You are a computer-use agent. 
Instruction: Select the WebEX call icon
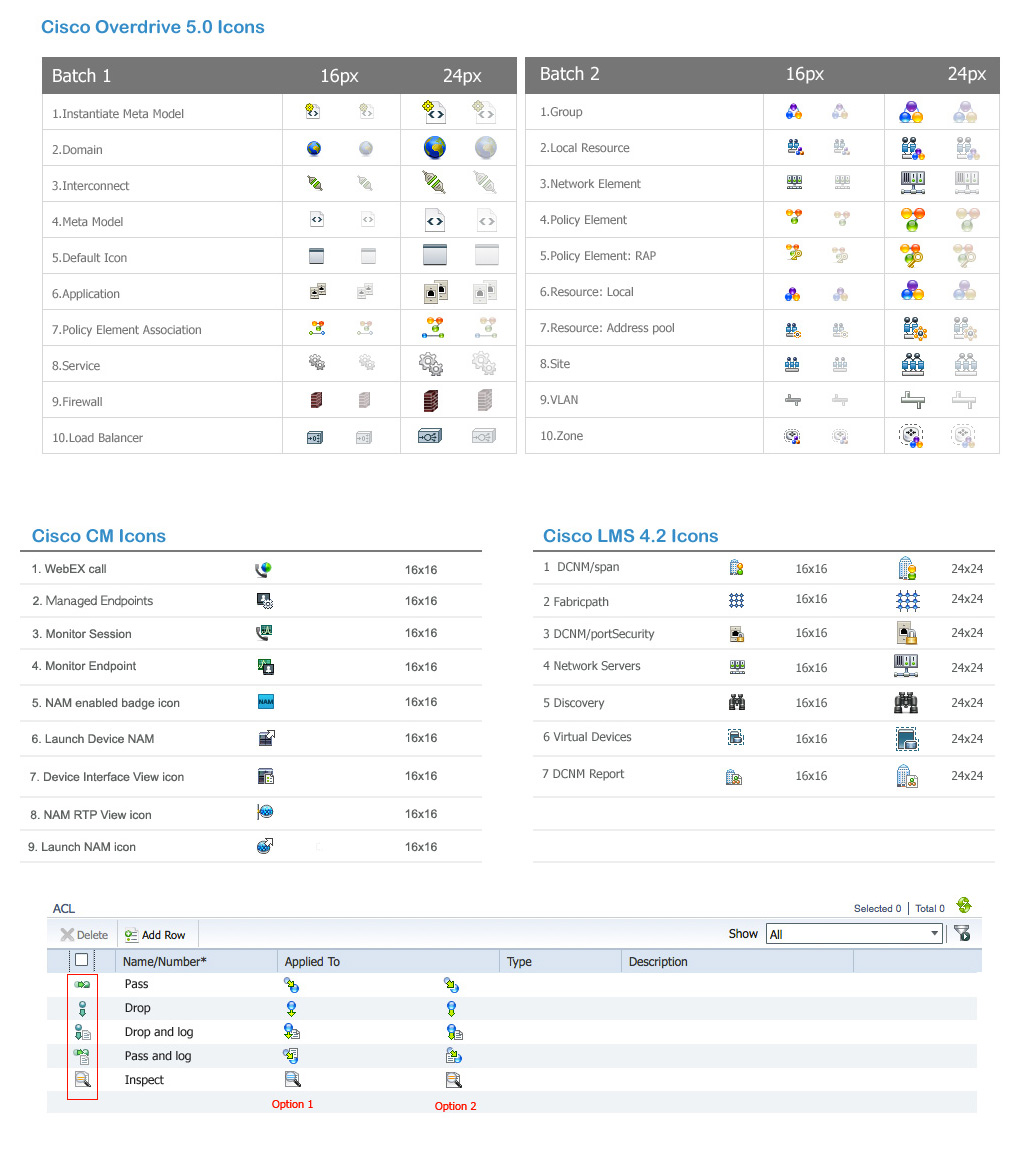tap(264, 570)
